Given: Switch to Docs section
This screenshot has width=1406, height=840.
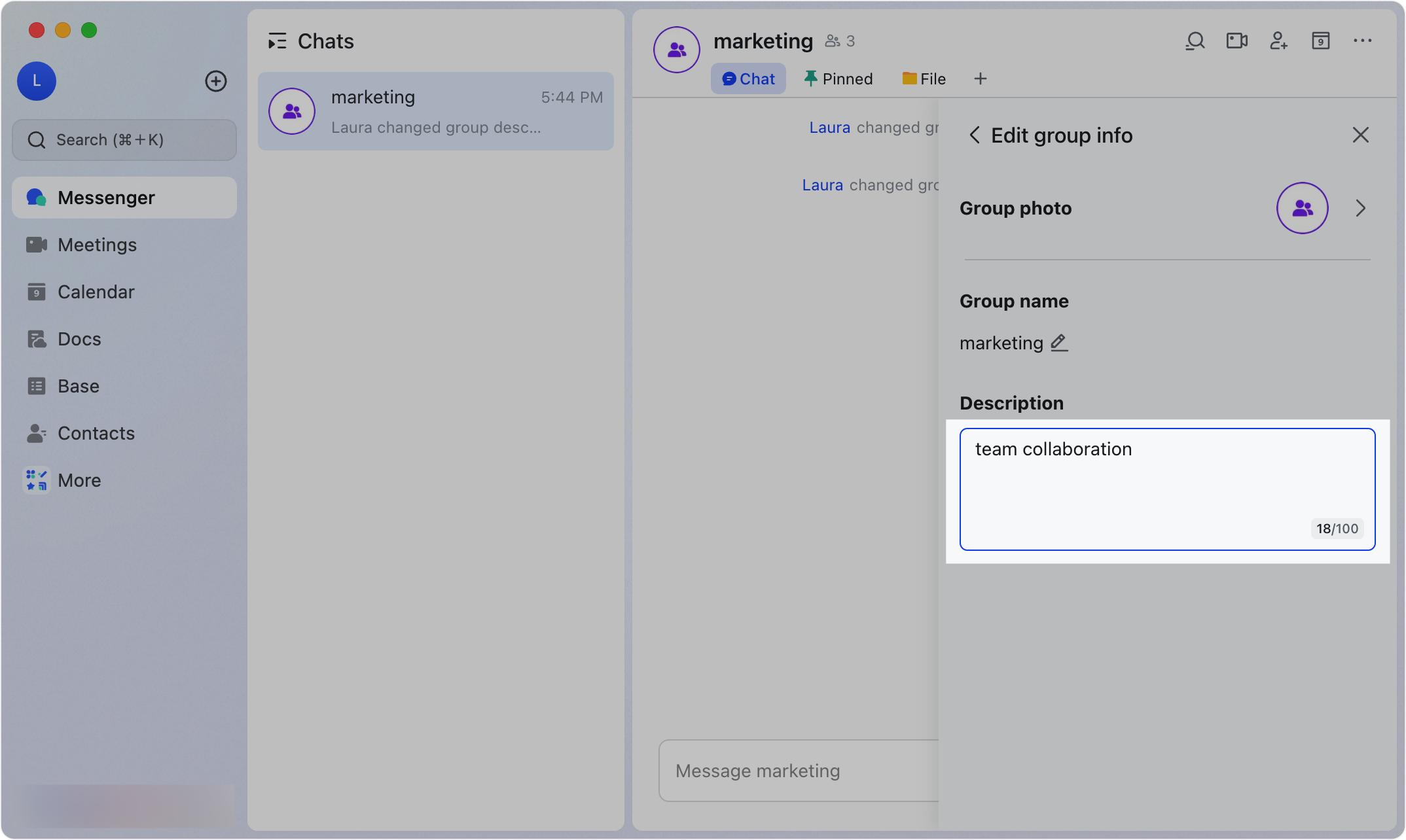Looking at the screenshot, I should (x=124, y=339).
